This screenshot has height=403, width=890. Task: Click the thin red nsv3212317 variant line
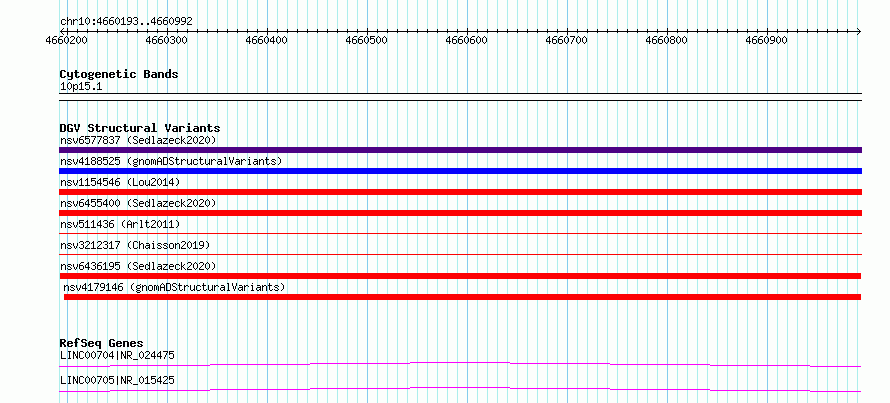[460, 254]
